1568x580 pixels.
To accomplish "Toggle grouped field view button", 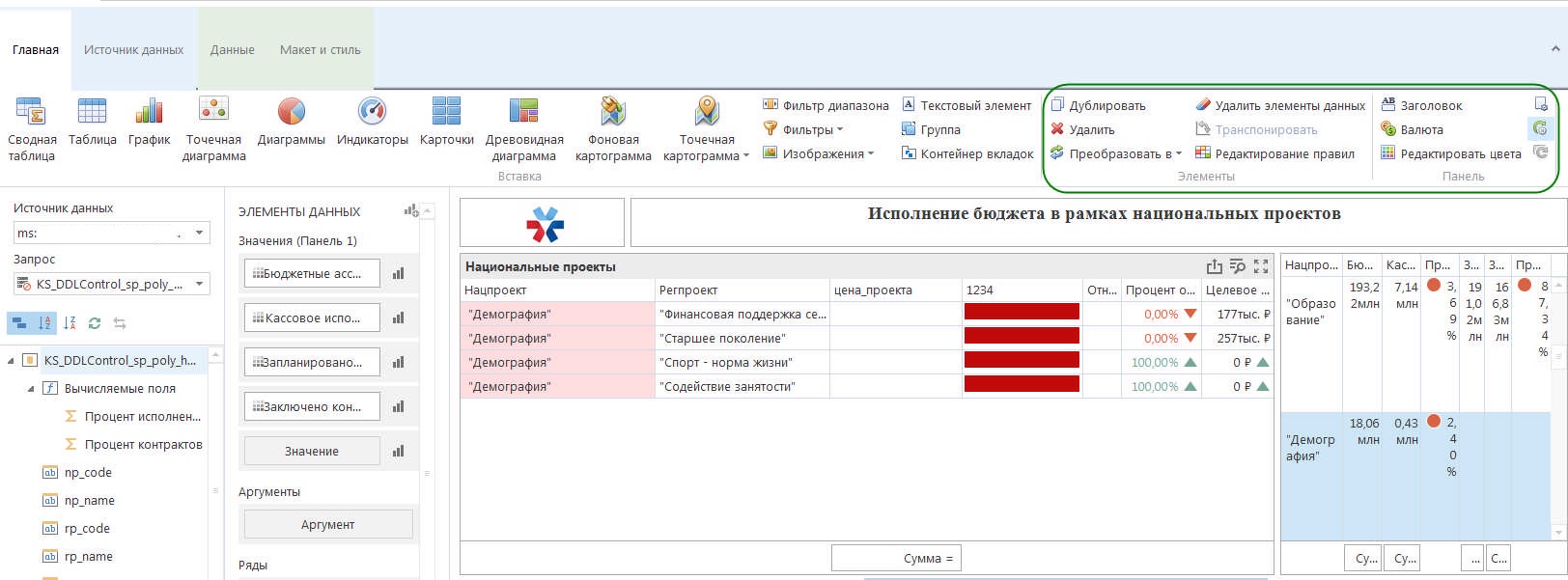I will point(19,323).
